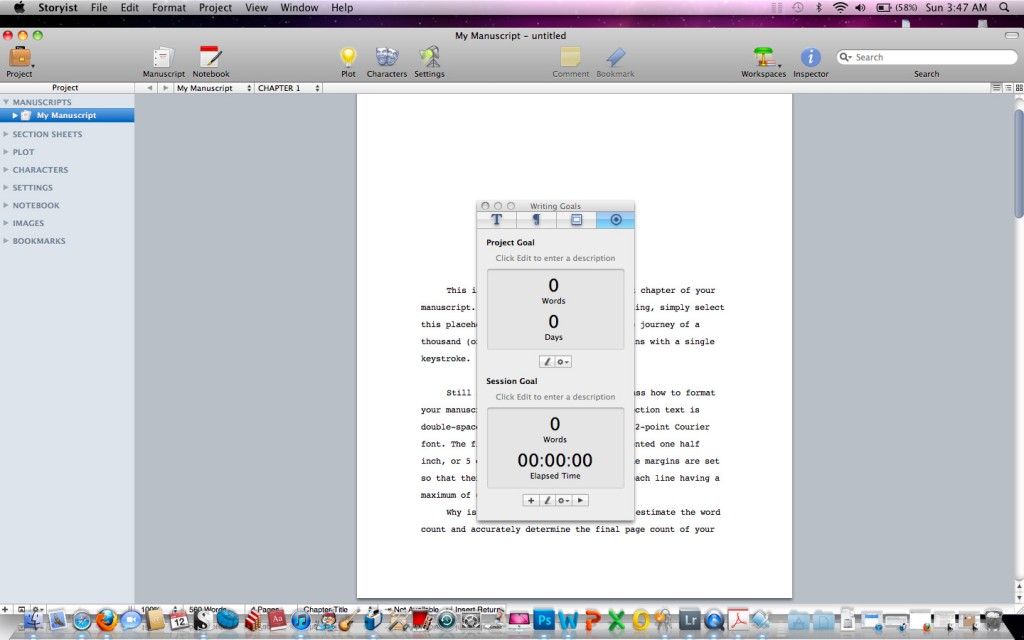Click the Wi-Fi status icon
Image resolution: width=1024 pixels, height=640 pixels.
[x=840, y=8]
